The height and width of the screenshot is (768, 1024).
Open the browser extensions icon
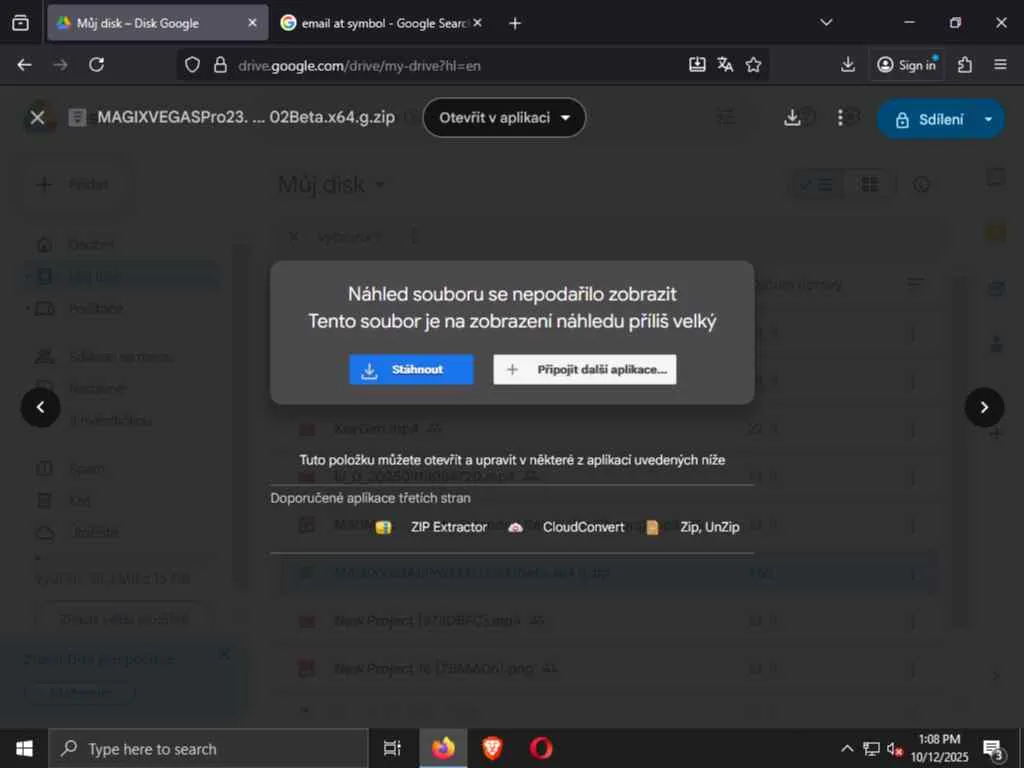(x=965, y=65)
